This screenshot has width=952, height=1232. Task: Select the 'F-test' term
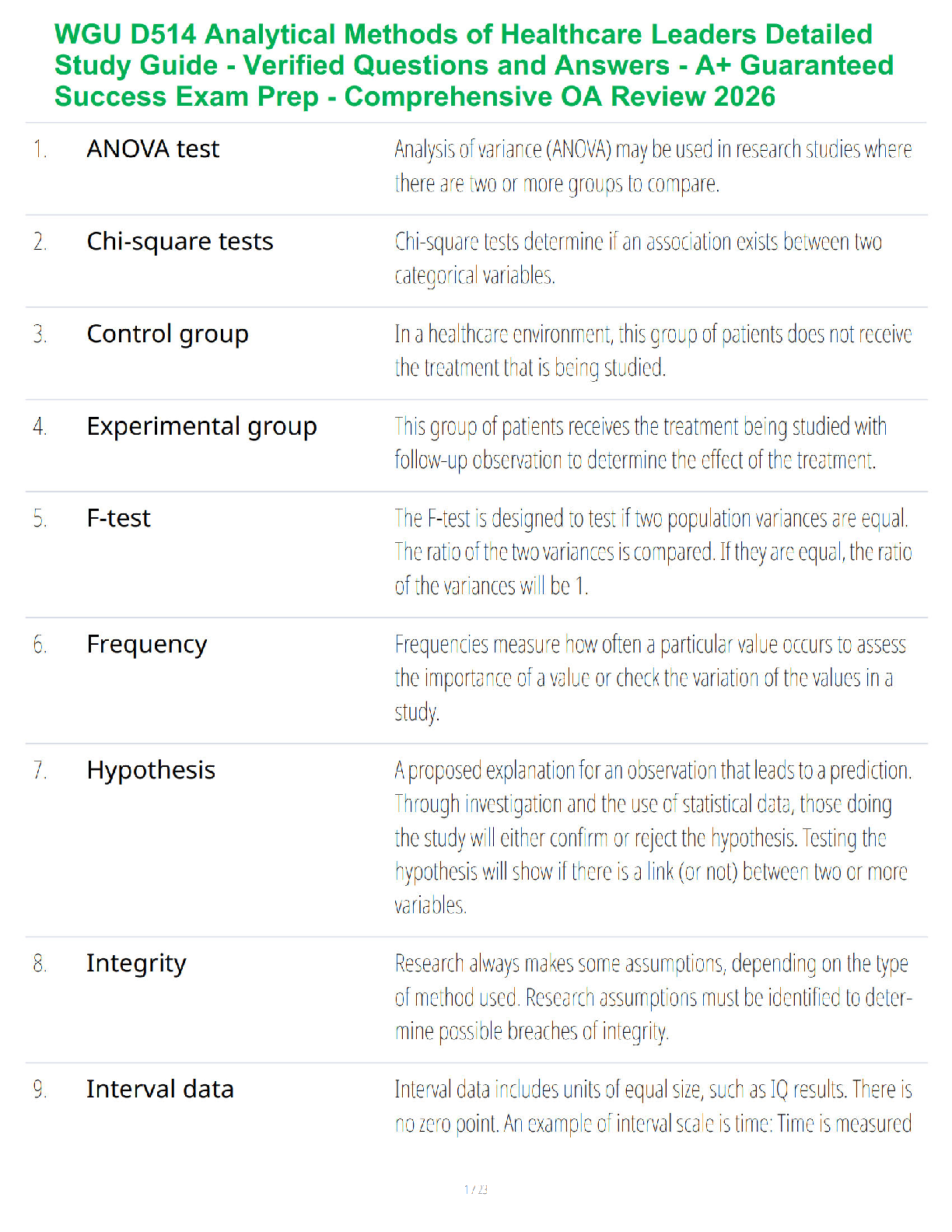118,518
